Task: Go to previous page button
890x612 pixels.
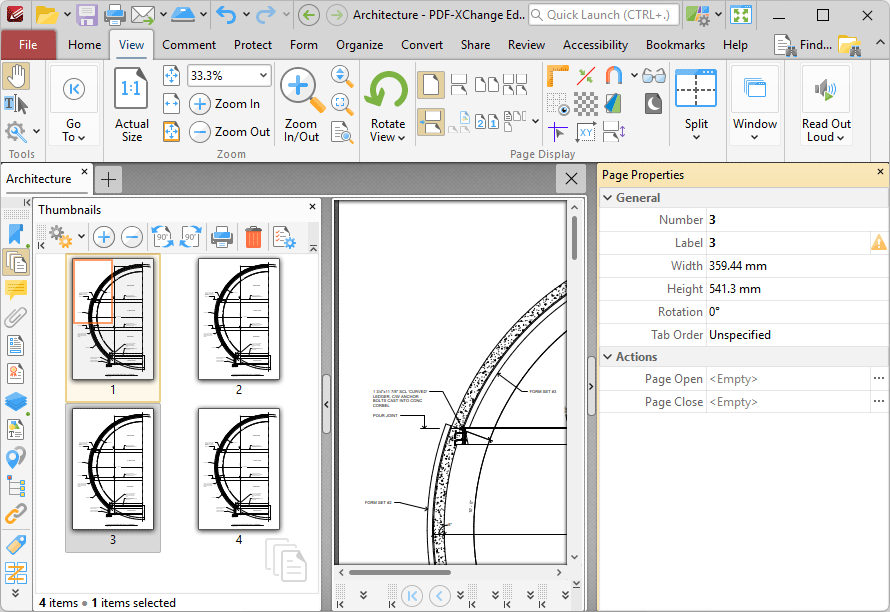Action: [440, 596]
